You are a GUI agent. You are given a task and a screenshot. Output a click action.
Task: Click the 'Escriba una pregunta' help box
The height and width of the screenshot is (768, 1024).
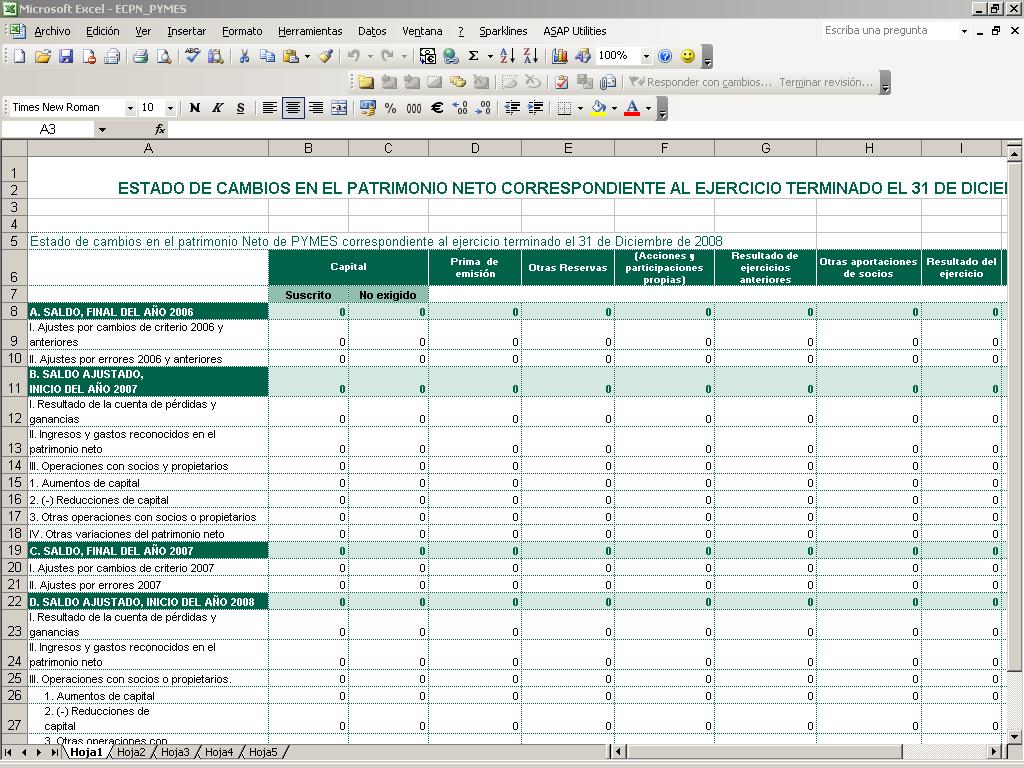coord(891,31)
